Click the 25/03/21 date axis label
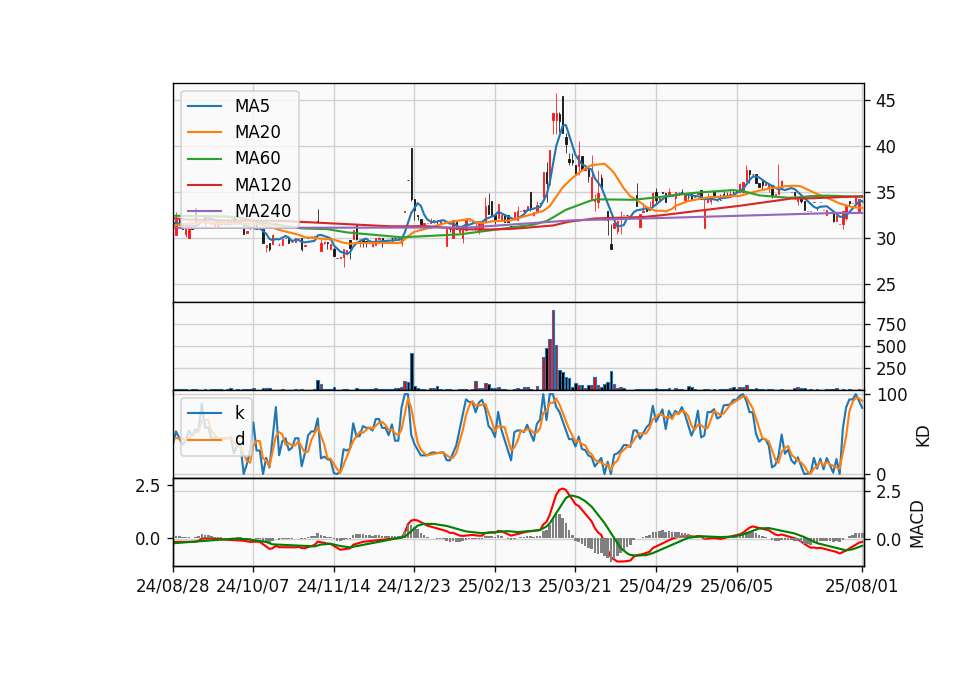The height and width of the screenshot is (690, 960). click(575, 586)
